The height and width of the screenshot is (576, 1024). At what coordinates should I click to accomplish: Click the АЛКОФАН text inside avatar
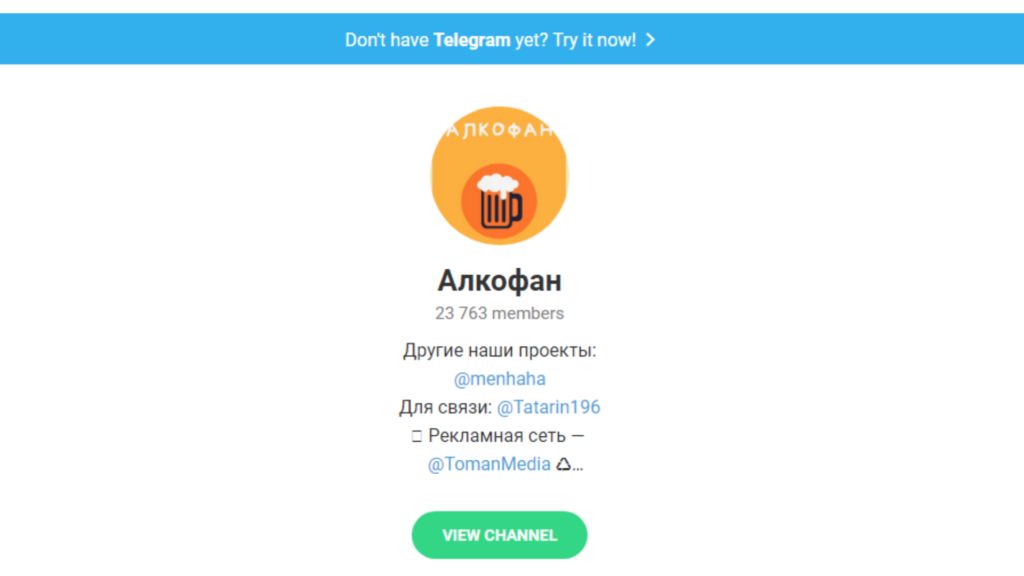(x=500, y=130)
